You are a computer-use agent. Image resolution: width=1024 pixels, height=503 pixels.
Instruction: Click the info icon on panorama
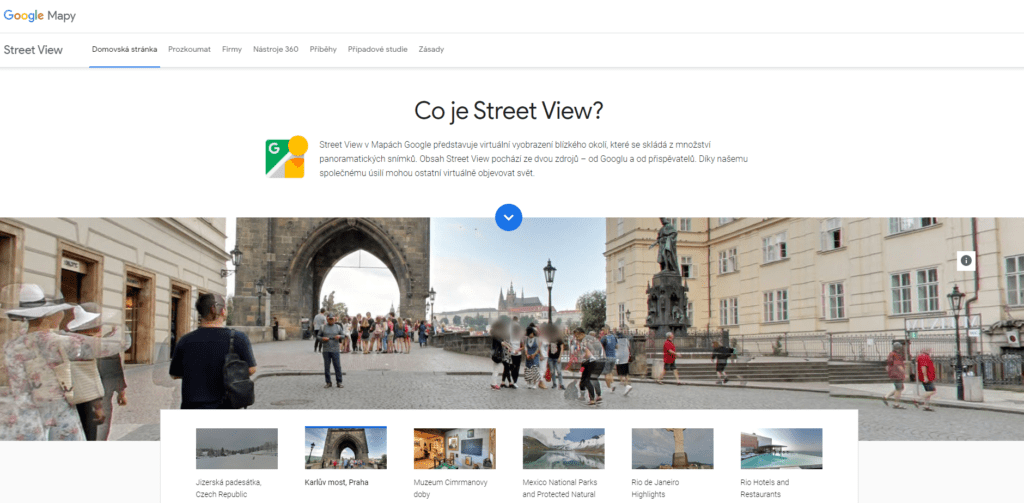[966, 260]
